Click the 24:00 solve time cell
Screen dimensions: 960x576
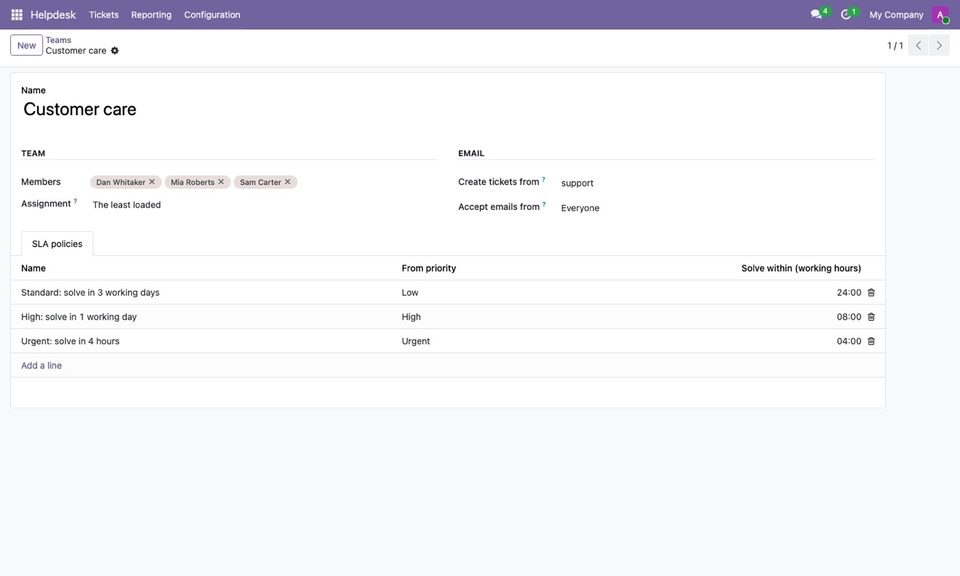[849, 293]
